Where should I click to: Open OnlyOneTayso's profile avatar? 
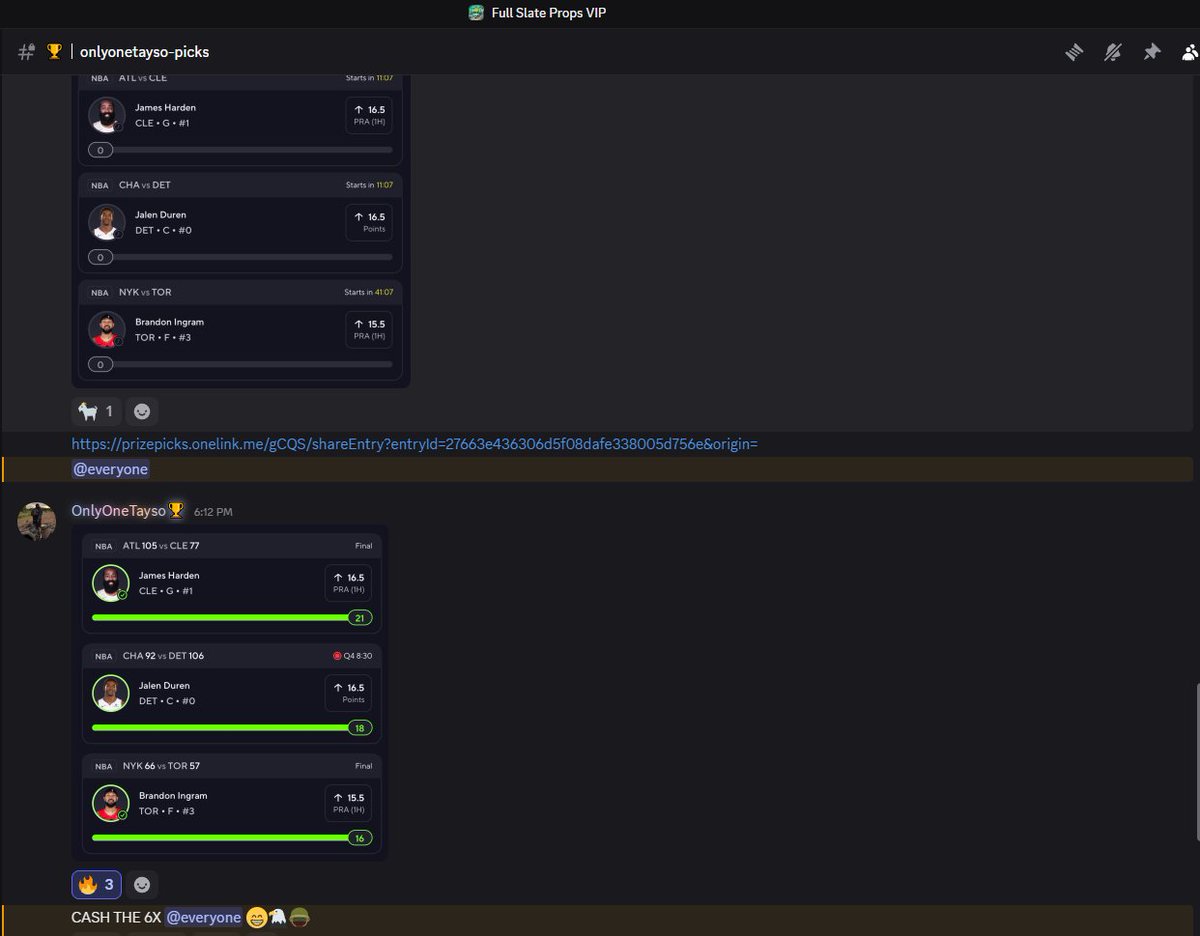click(37, 522)
